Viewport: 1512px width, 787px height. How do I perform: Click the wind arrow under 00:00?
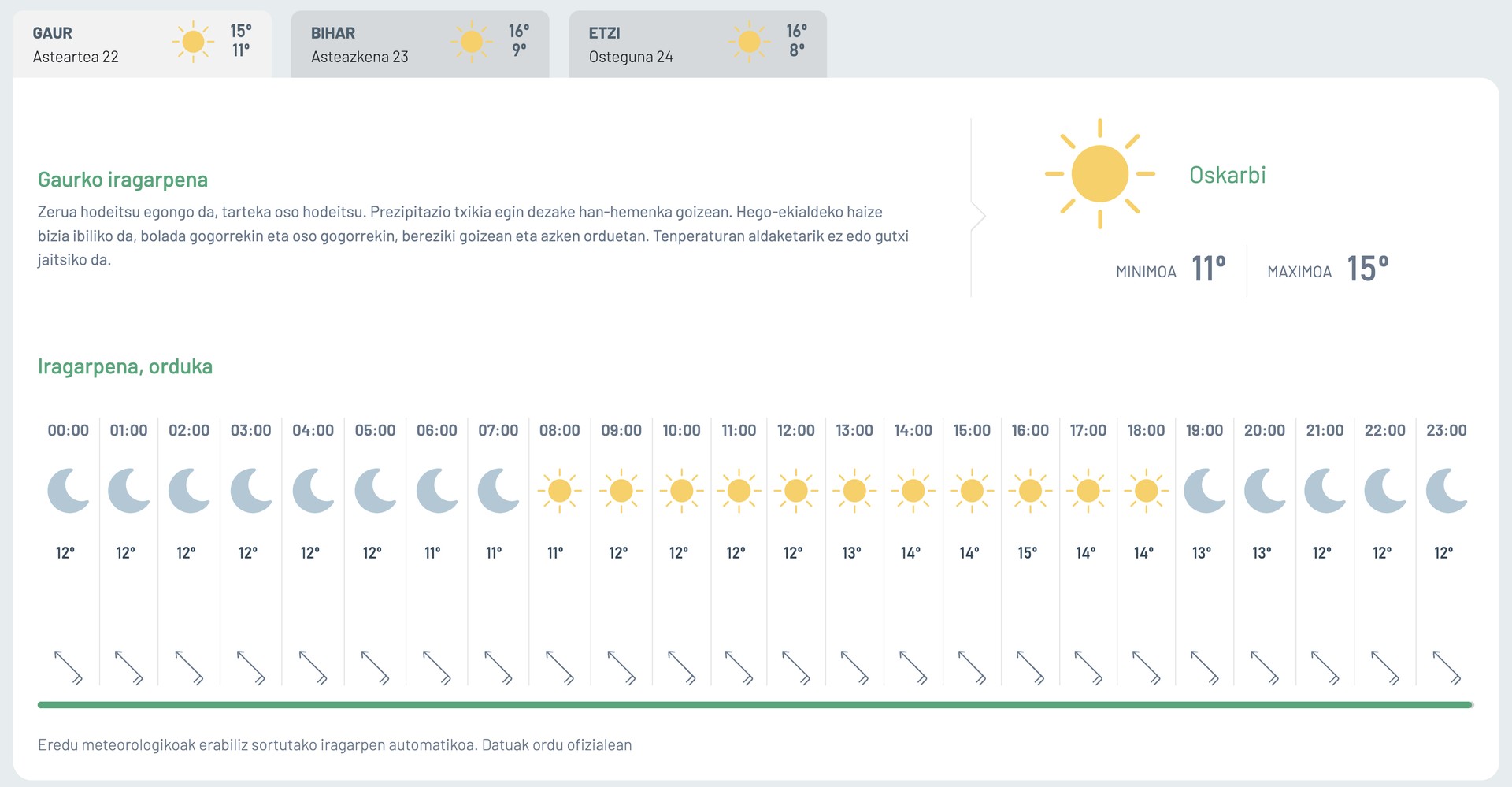click(x=68, y=667)
